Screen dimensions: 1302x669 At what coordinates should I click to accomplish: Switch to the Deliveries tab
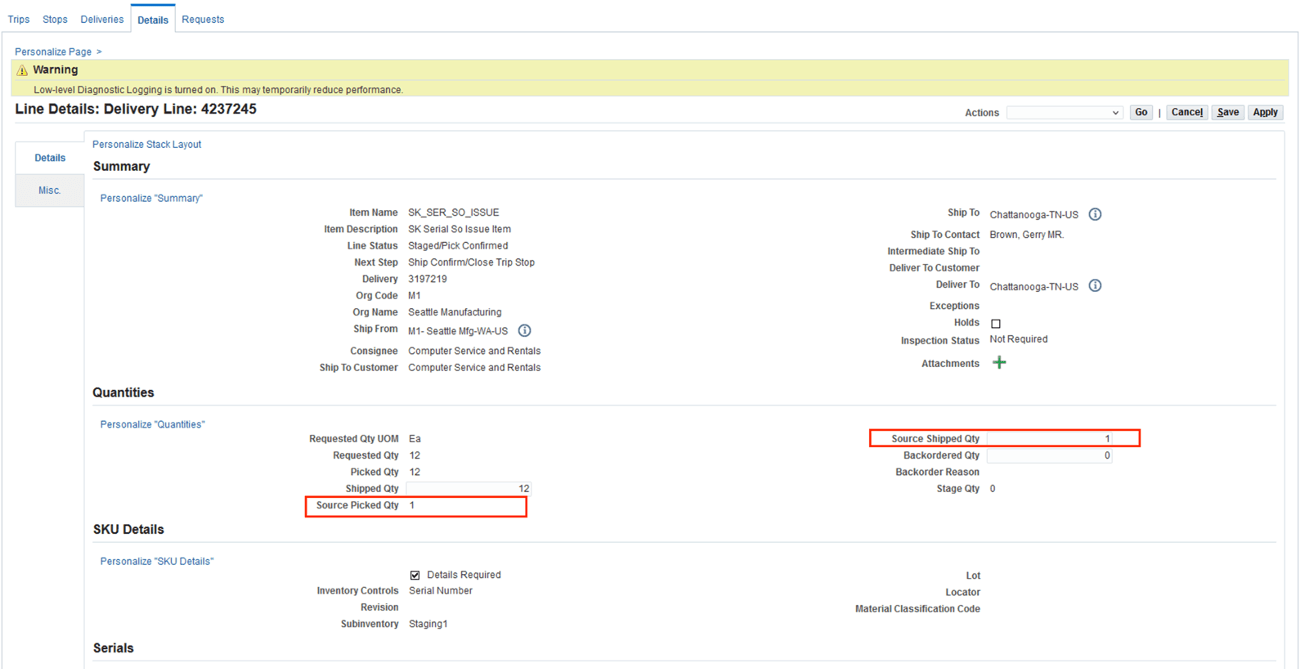tap(101, 18)
